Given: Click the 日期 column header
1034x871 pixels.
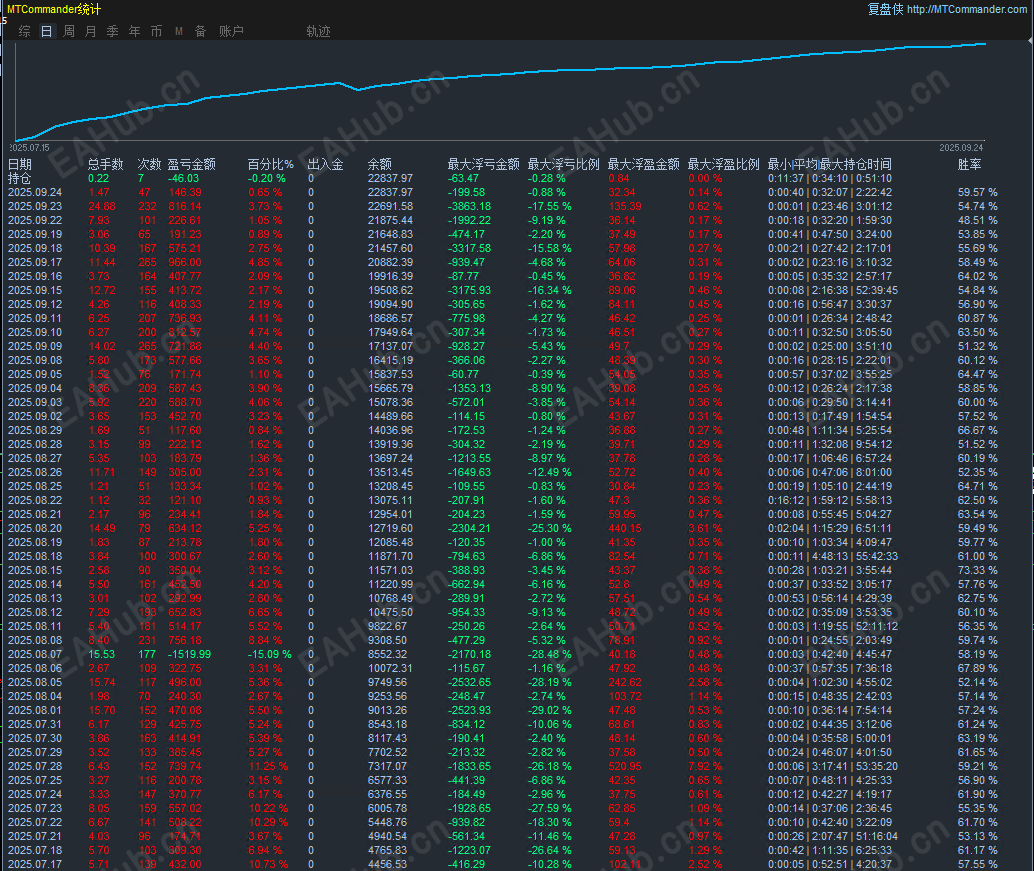Looking at the screenshot, I should [x=20, y=164].
